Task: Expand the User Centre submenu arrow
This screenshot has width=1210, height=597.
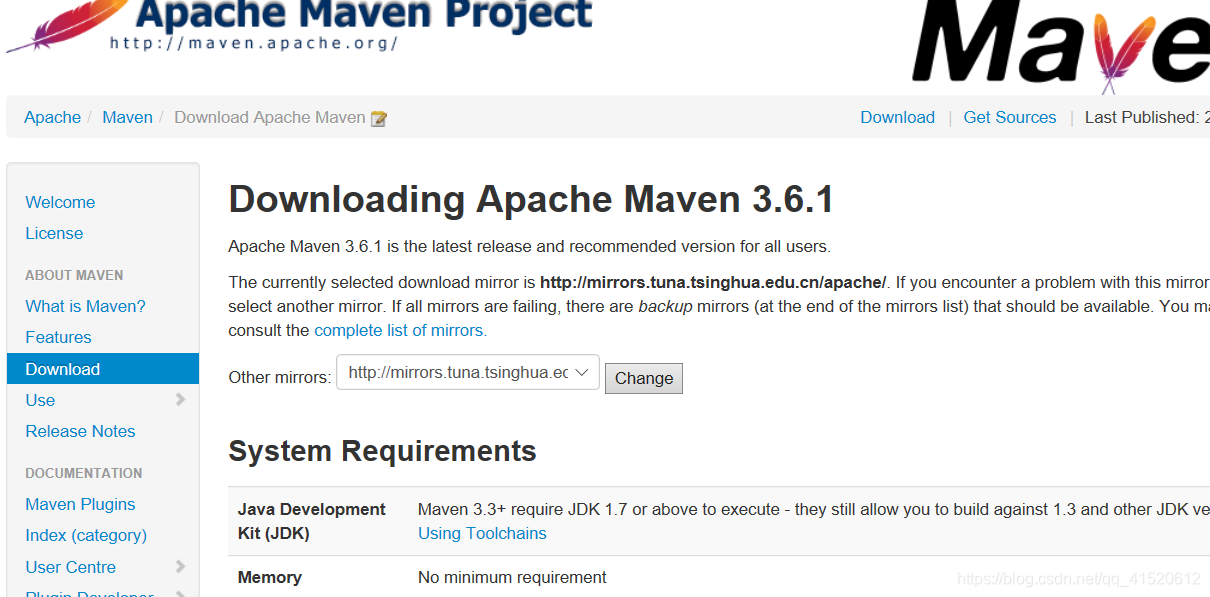Action: (x=180, y=567)
